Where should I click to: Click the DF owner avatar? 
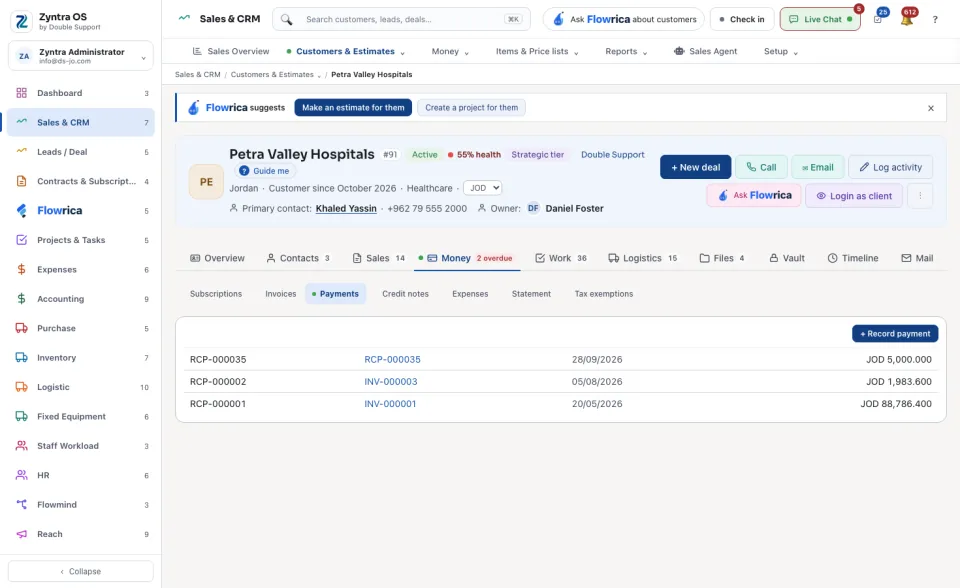(x=533, y=208)
